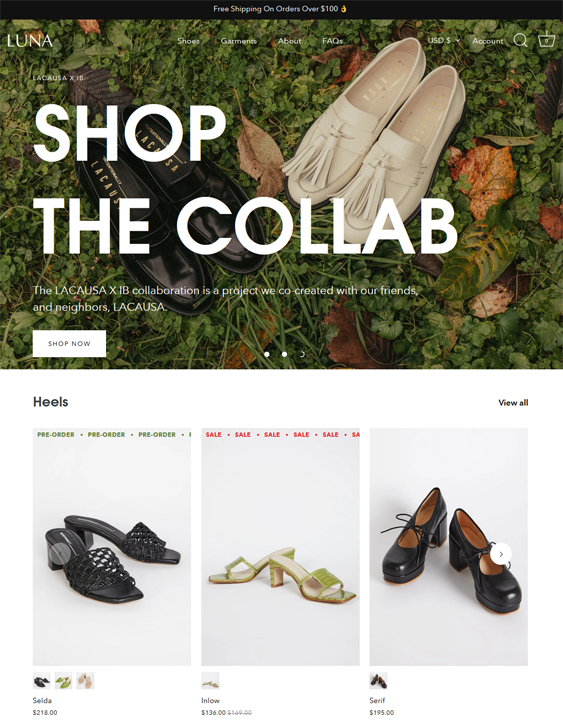Open the shopping cart basket icon
Viewport: 563px width, 727px height.
point(547,39)
